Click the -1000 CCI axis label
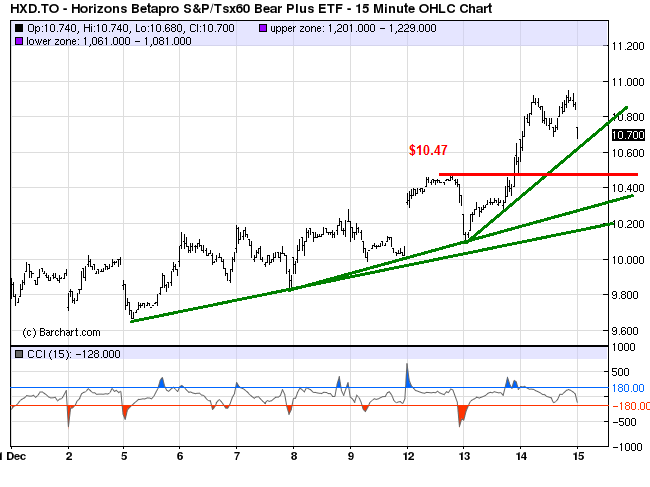 point(627,447)
